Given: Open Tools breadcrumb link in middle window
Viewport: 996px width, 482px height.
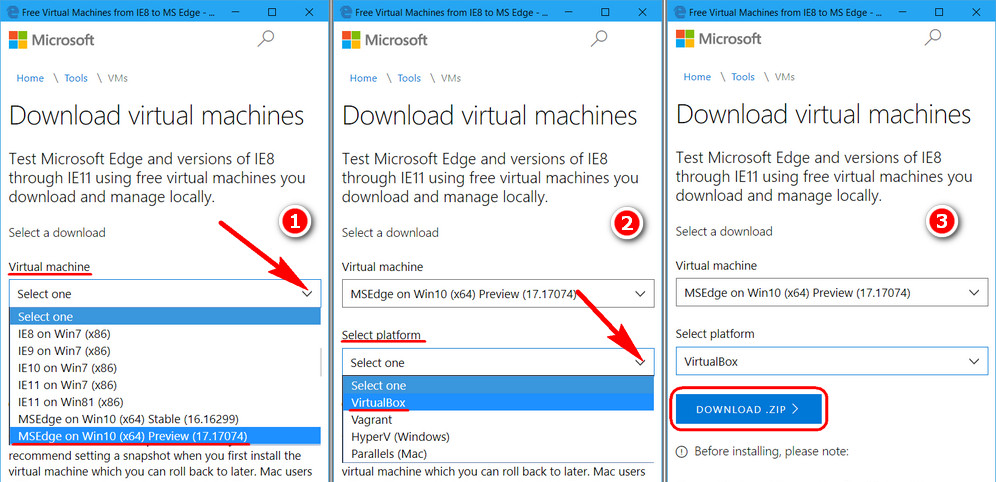Looking at the screenshot, I should coord(409,78).
